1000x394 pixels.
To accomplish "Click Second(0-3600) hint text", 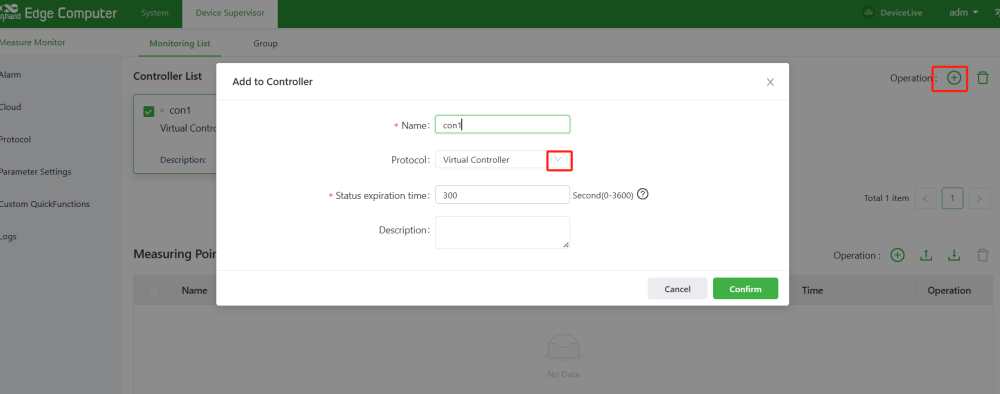I will pyautogui.click(x=603, y=196).
